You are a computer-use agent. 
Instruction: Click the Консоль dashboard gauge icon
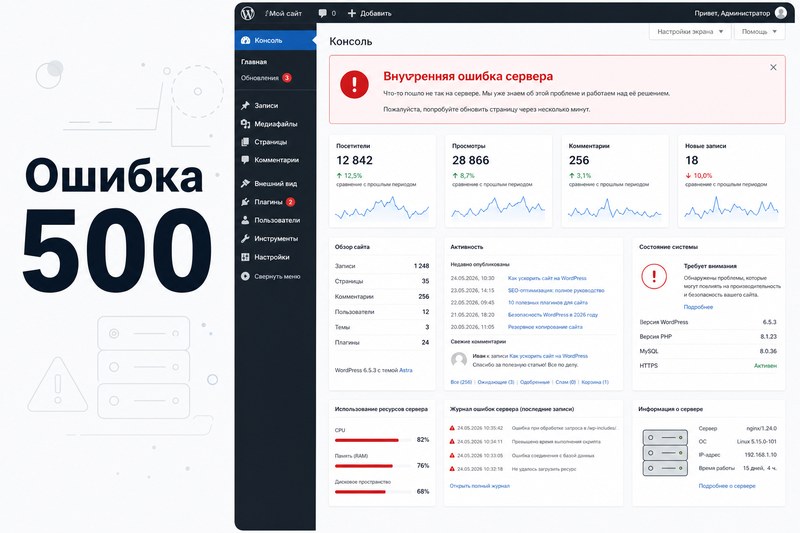(245, 40)
